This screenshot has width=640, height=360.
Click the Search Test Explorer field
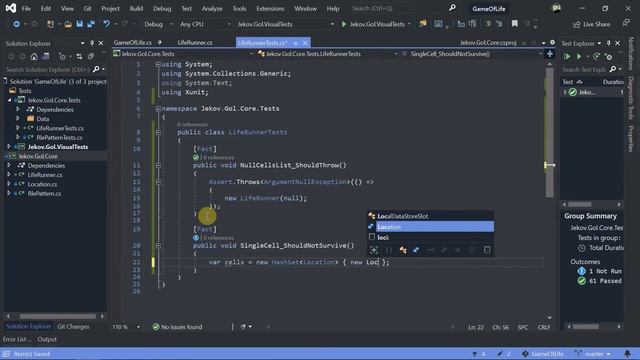(584, 69)
